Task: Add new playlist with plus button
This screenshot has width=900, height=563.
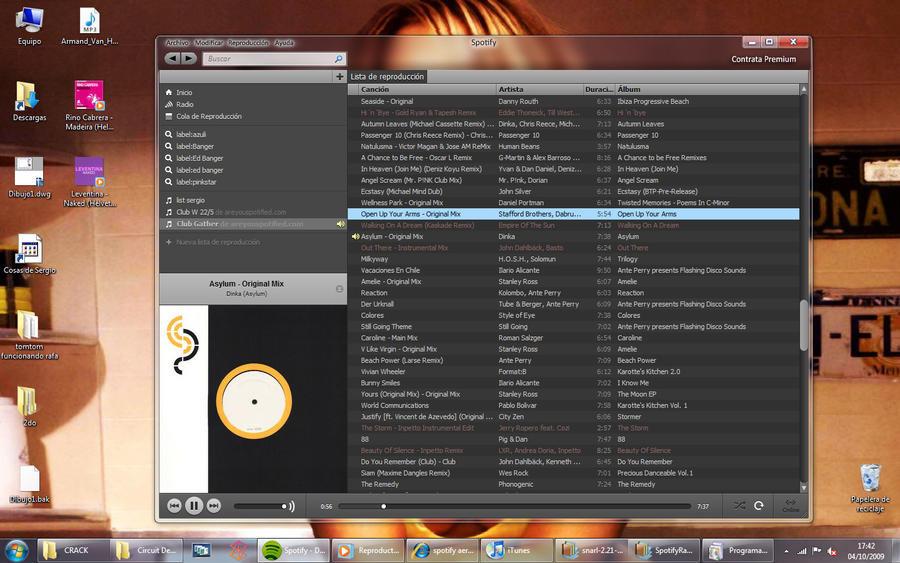Action: tap(339, 76)
